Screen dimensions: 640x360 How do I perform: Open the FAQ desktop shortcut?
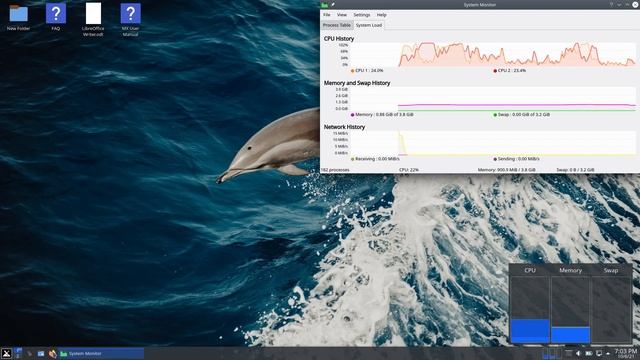click(56, 17)
